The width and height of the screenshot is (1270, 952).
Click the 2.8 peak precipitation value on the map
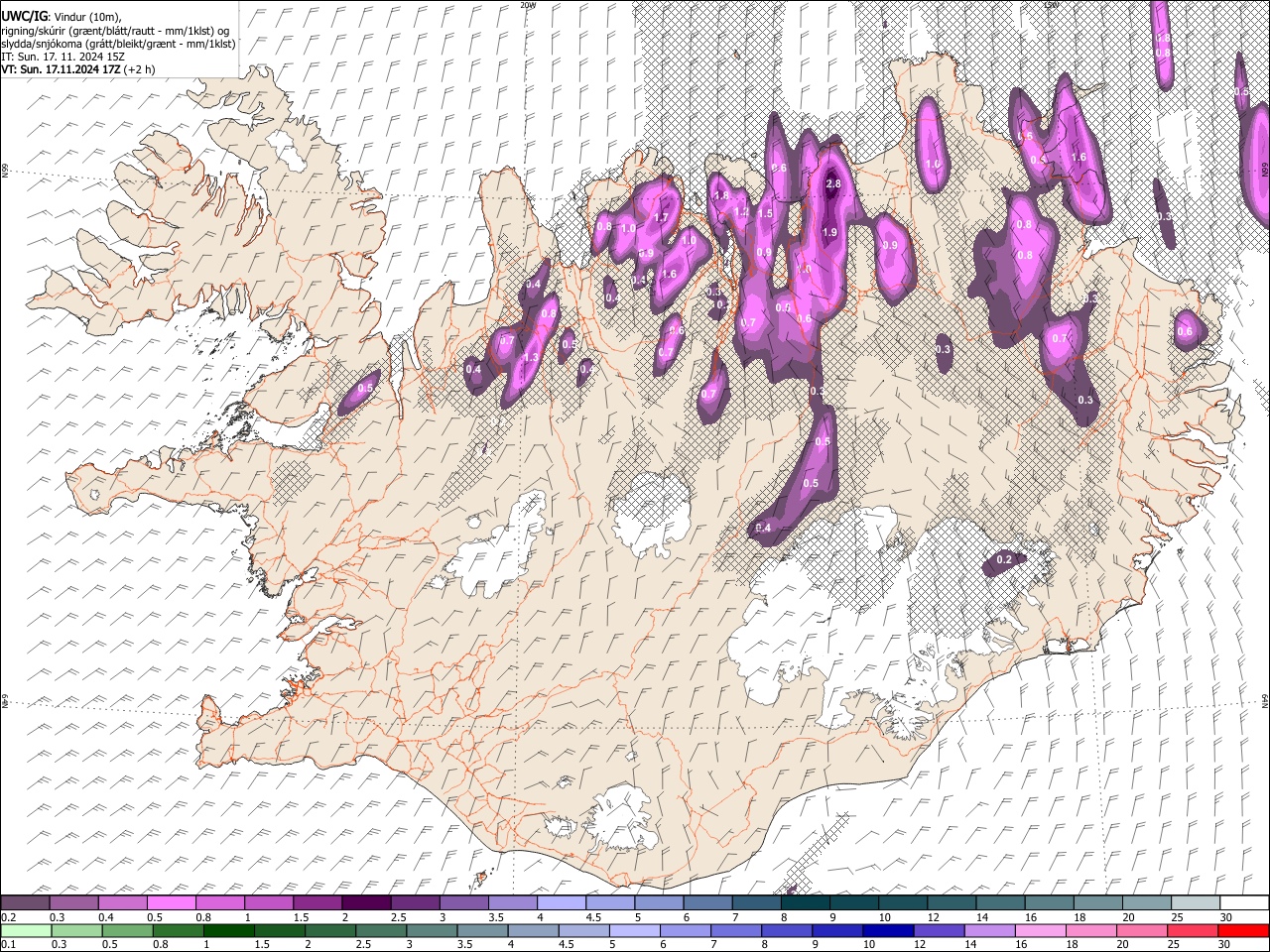click(x=833, y=184)
